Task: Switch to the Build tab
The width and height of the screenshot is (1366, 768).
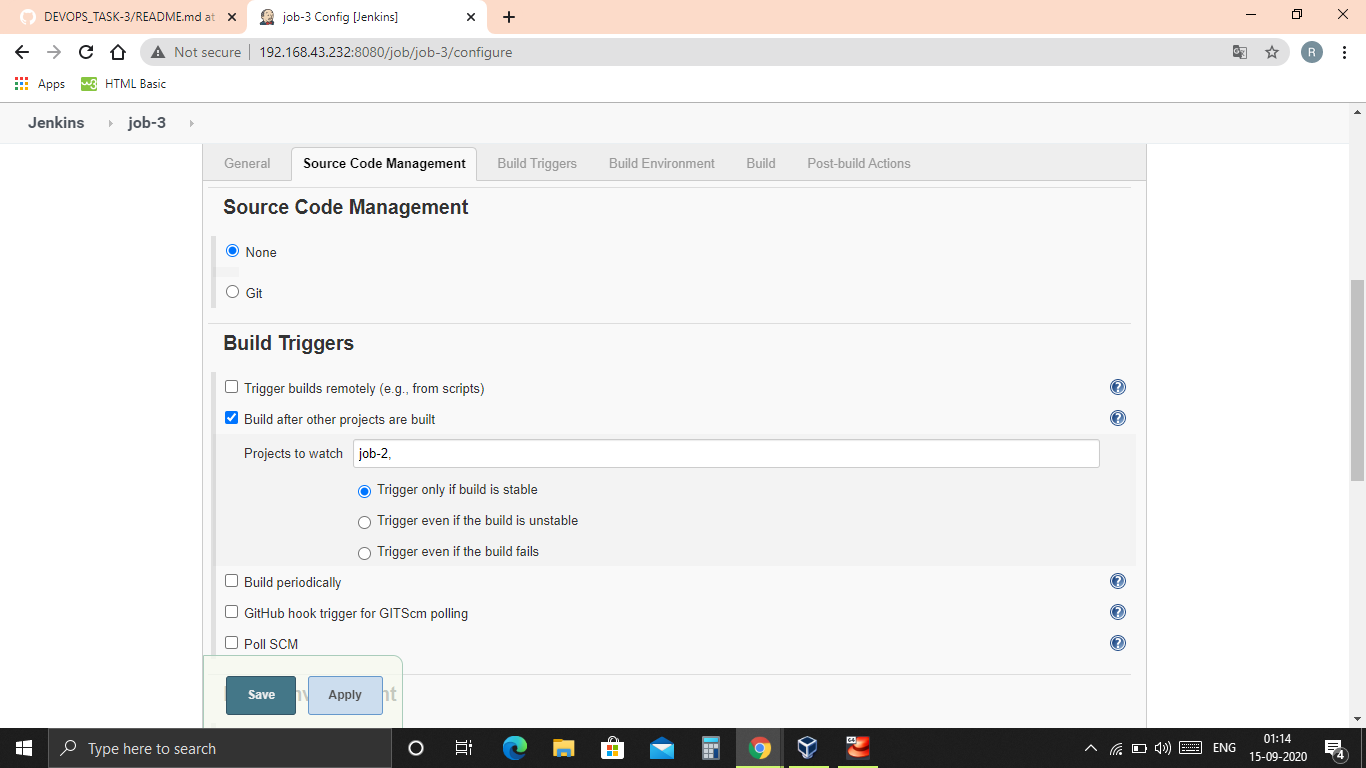Action: pyautogui.click(x=761, y=163)
